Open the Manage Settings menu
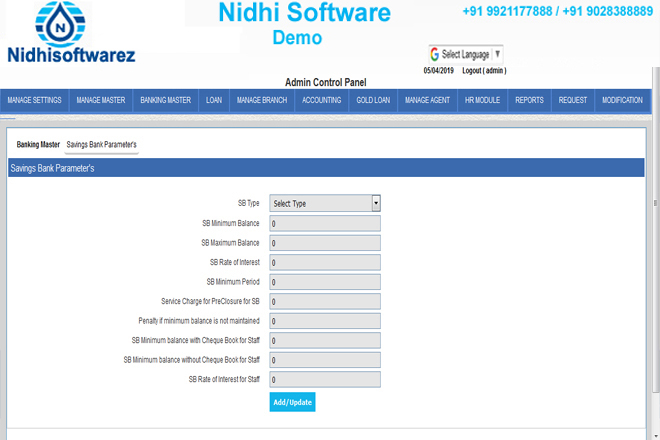The width and height of the screenshot is (660, 440). (35, 100)
